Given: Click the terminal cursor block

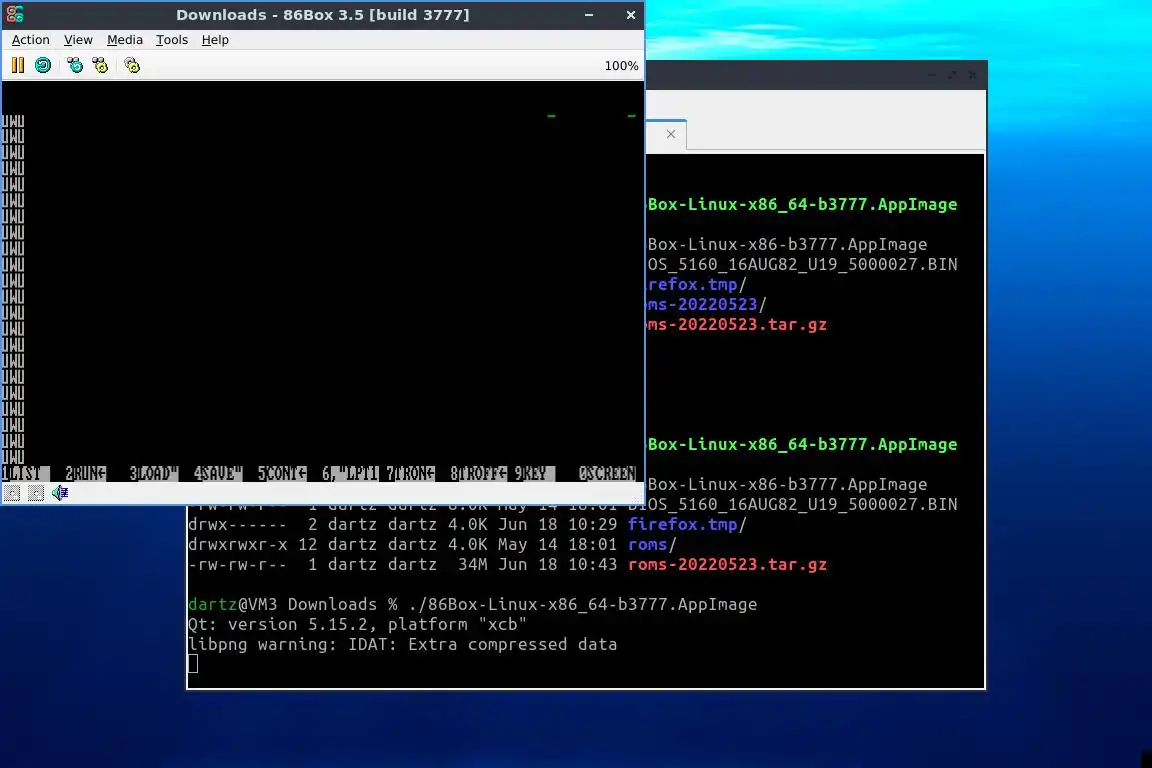Looking at the screenshot, I should pos(193,664).
